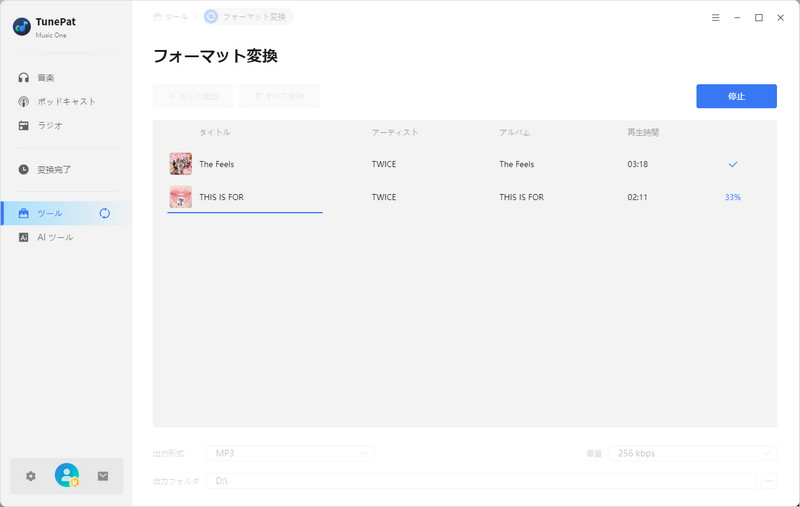Click the タイトル column header
This screenshot has width=800, height=507.
click(215, 132)
